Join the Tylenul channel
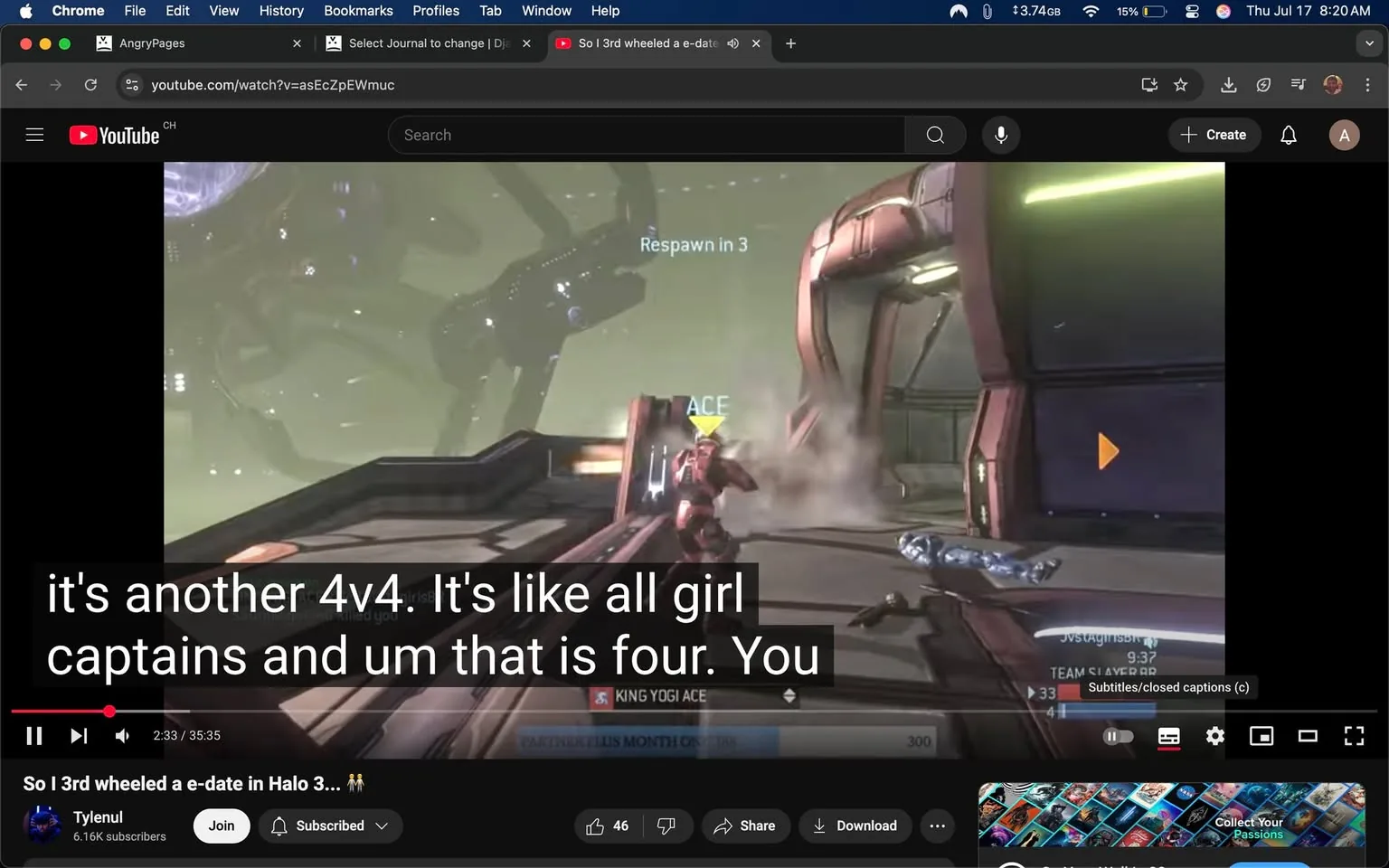This screenshot has width=1389, height=868. (221, 826)
